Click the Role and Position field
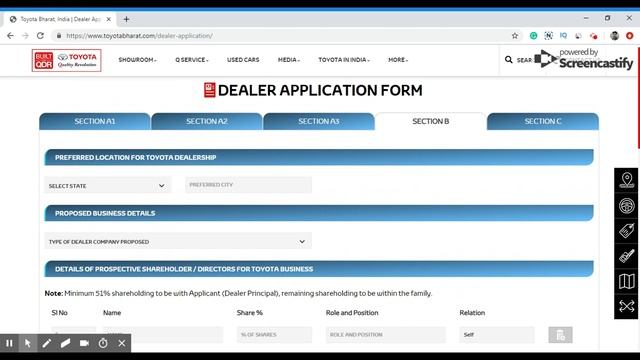Image resolution: width=640 pixels, height=360 pixels. 386,335
